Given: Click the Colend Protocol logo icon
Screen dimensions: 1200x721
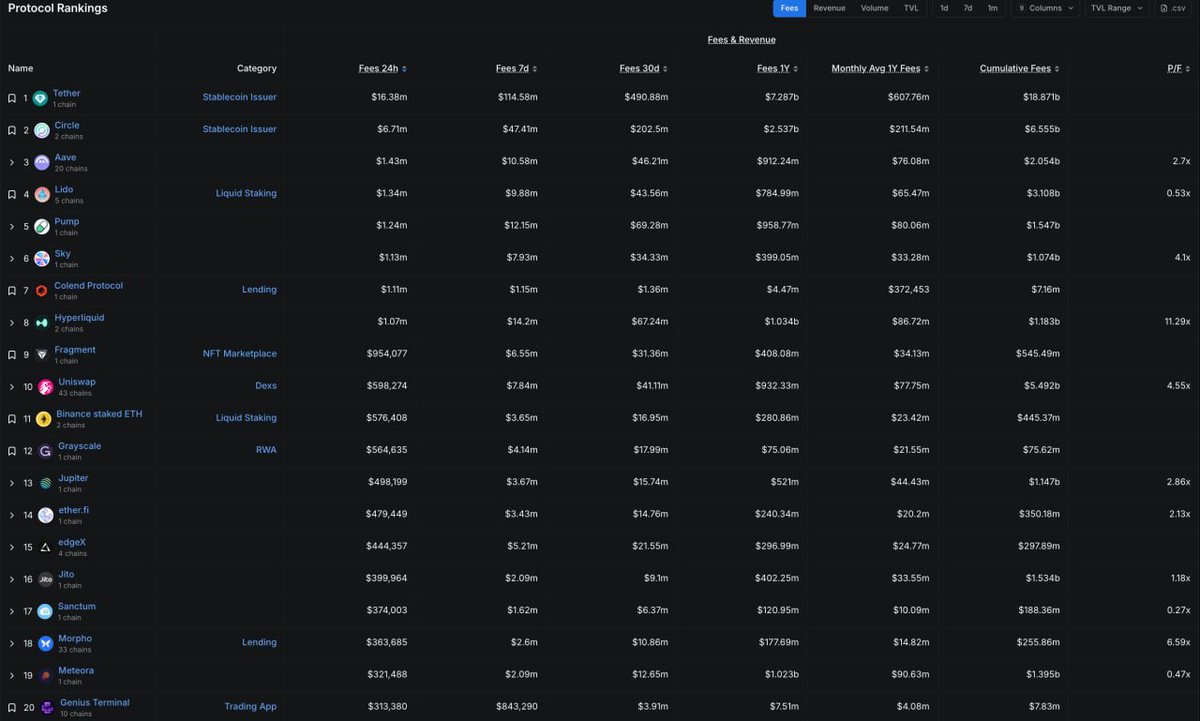Looking at the screenshot, I should tap(42, 291).
